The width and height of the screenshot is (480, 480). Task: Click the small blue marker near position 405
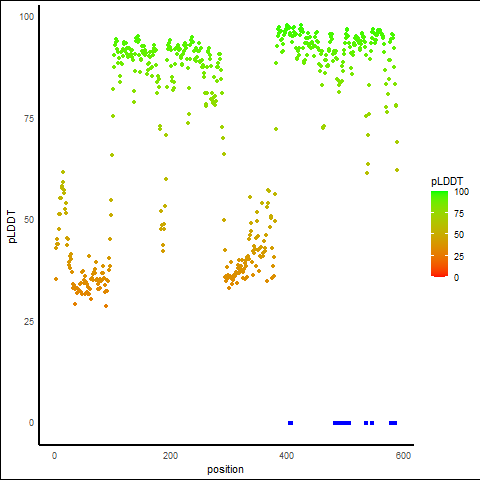[x=290, y=423]
